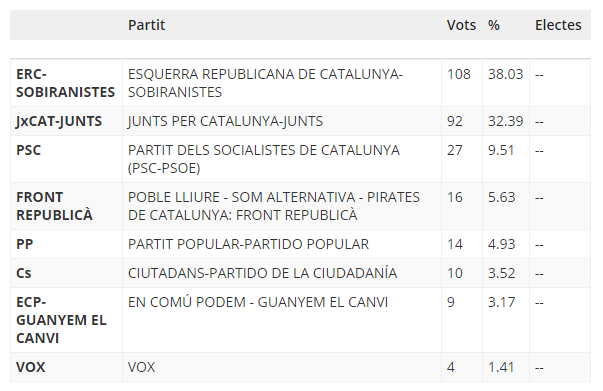
Task: Click the Vots column header
Action: click(x=461, y=25)
